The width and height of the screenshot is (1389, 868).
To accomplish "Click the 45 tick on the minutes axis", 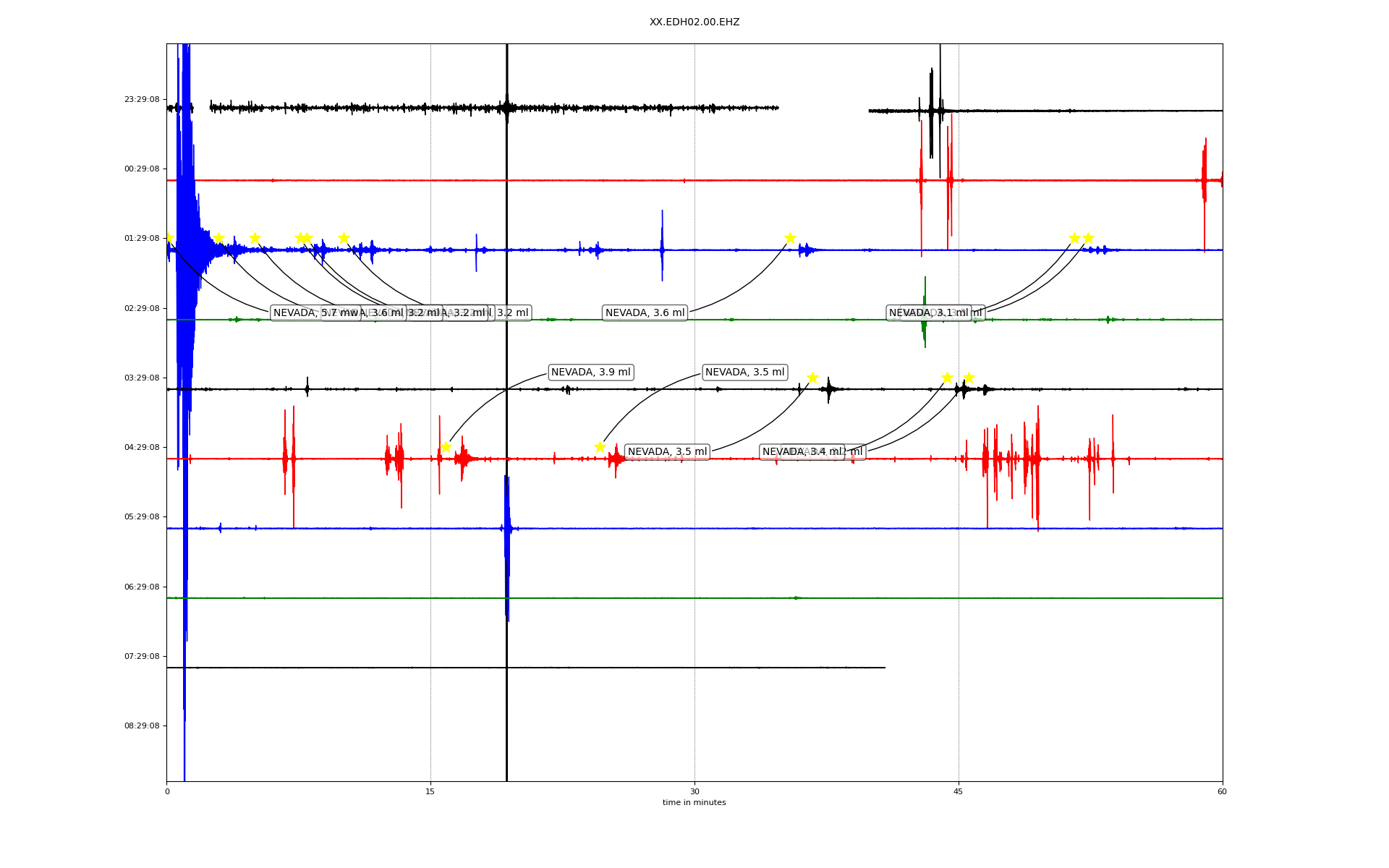I will click(x=959, y=791).
